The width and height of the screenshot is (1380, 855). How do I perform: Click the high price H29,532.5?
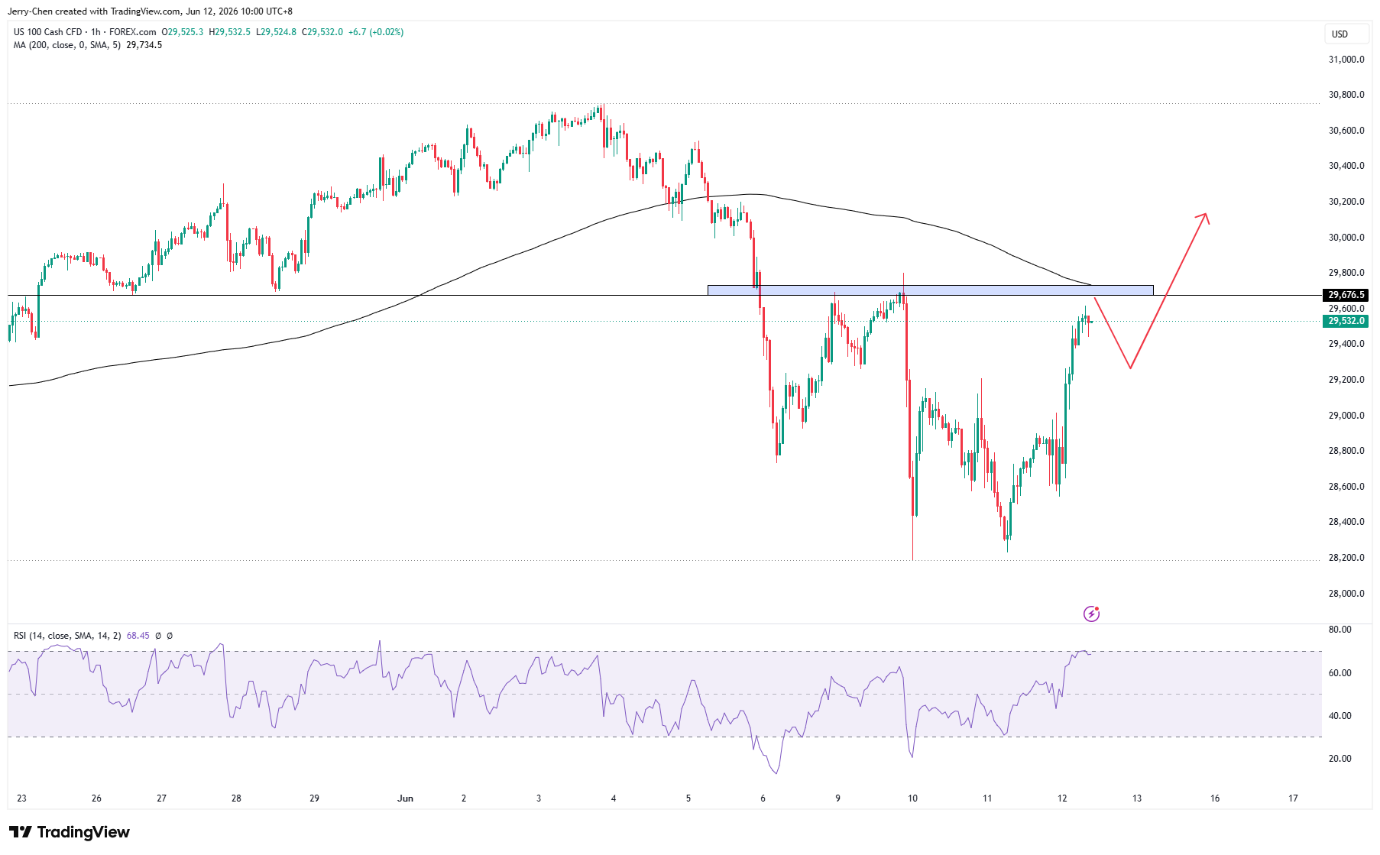pos(230,32)
